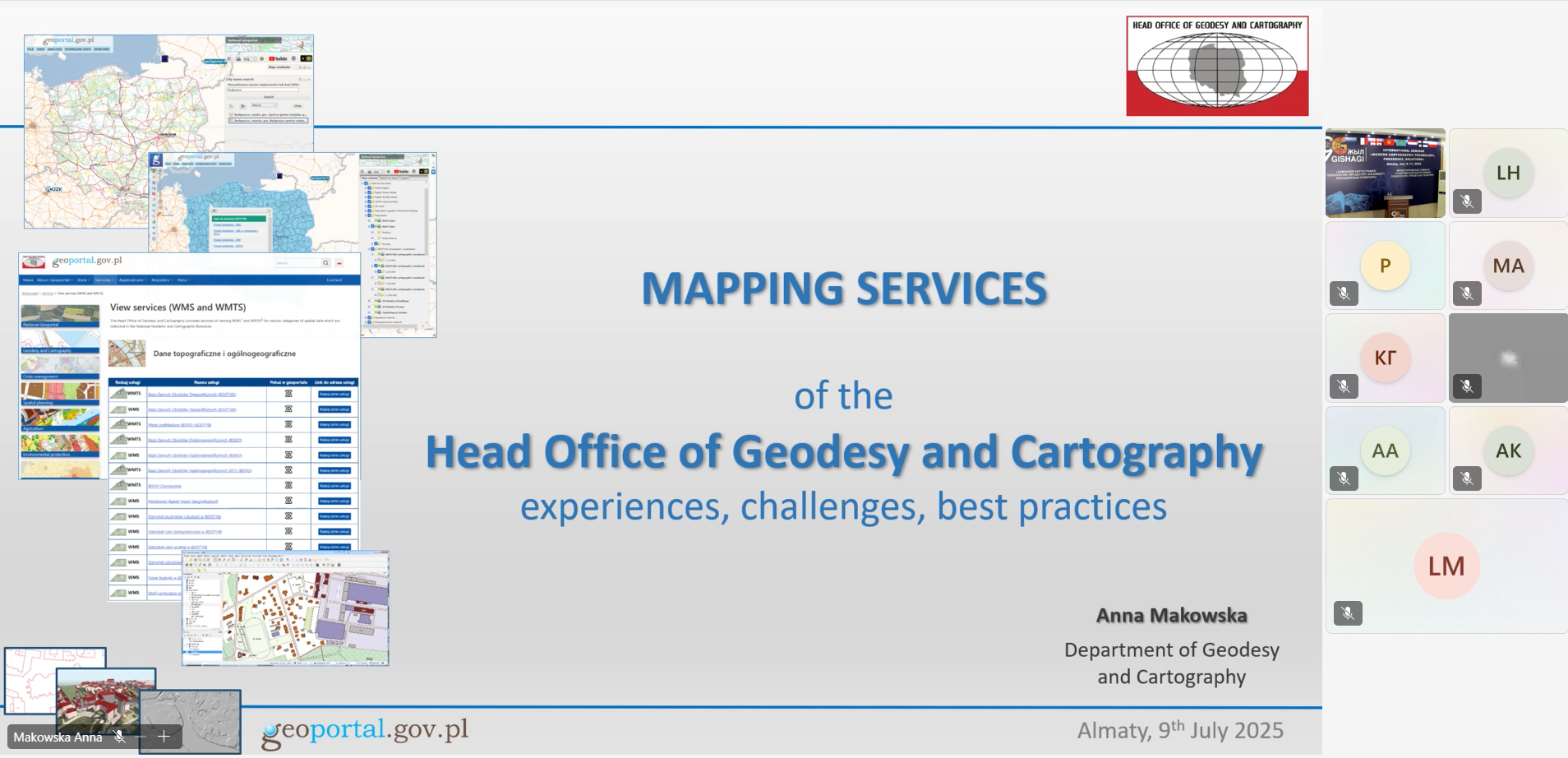Select the conference room video tile

[x=1385, y=173]
